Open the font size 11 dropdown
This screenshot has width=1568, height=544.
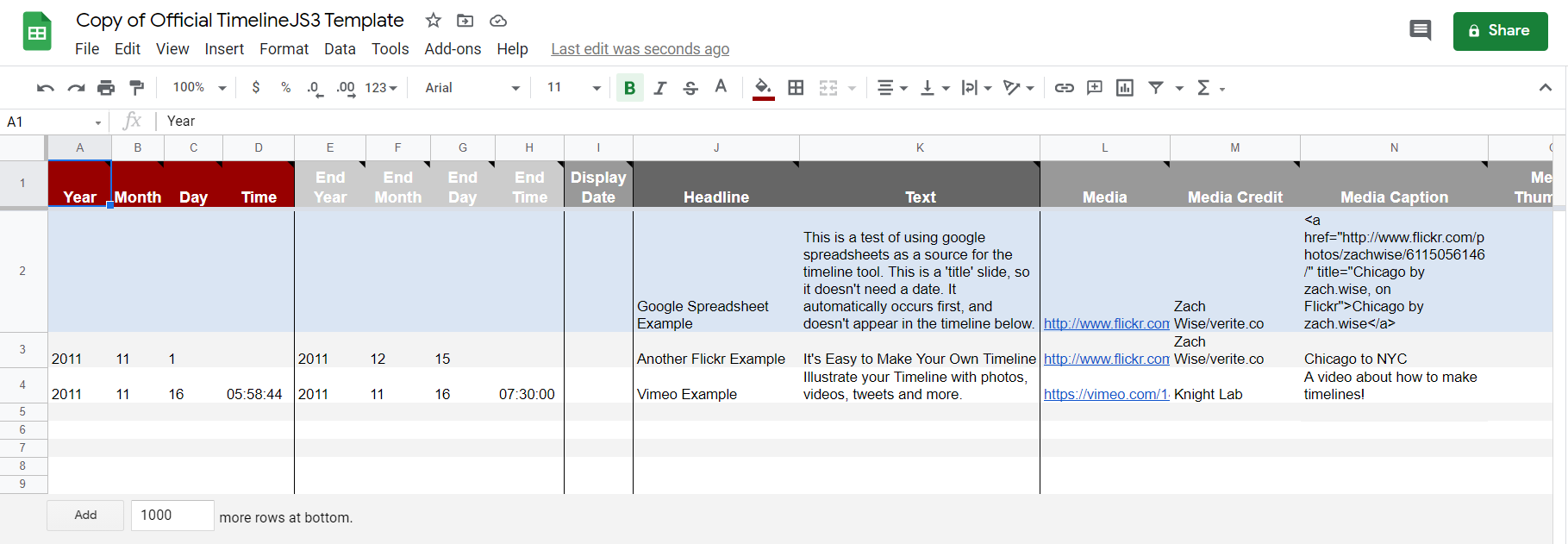click(x=573, y=88)
